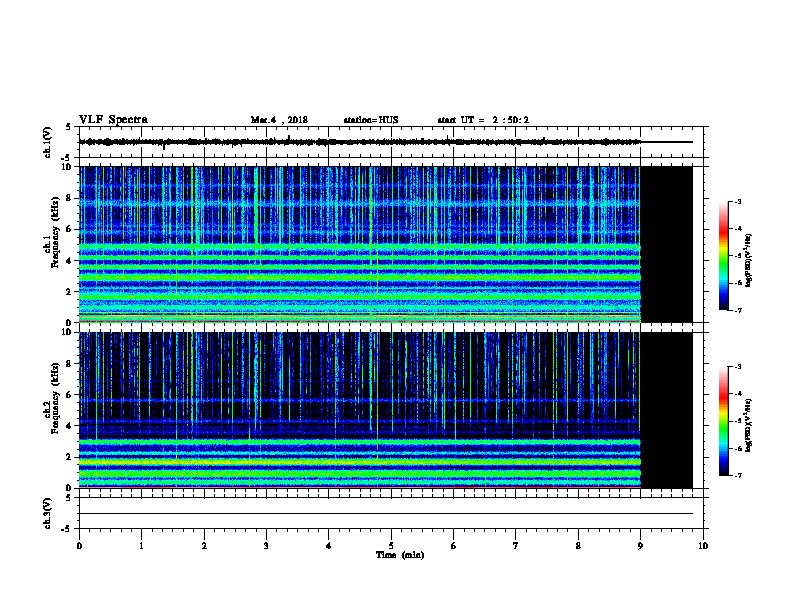
Task: Click the ch.2 spectrogram color scale bar
Action: click(x=723, y=421)
